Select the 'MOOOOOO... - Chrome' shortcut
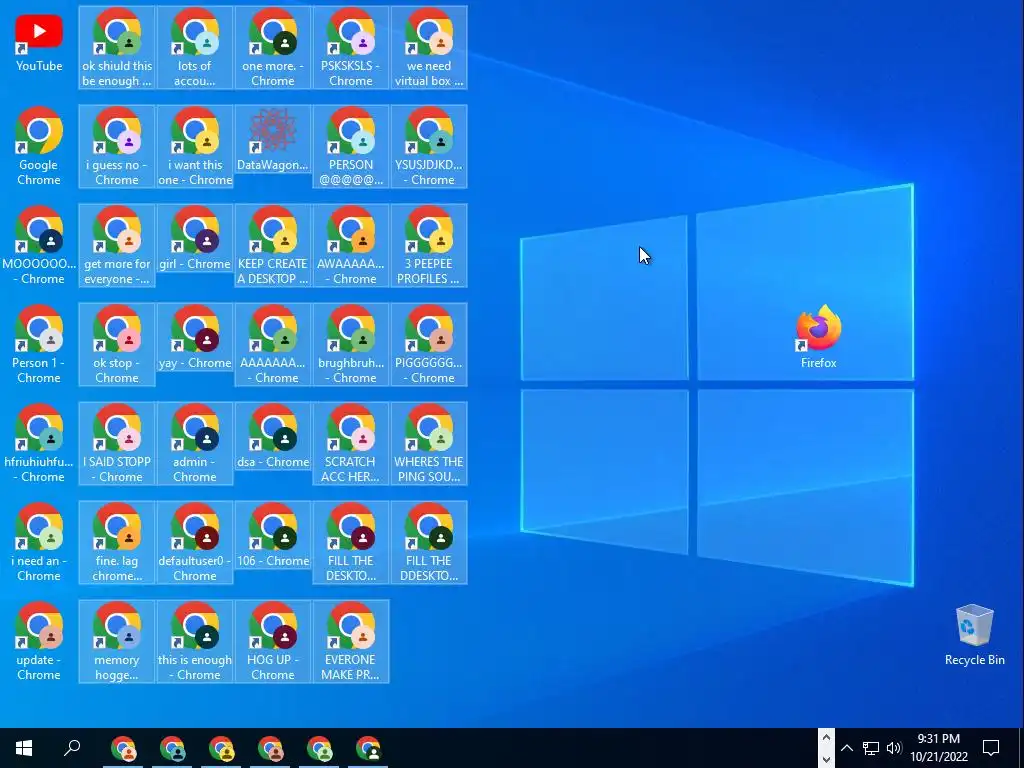This screenshot has width=1024, height=768. pos(39,246)
